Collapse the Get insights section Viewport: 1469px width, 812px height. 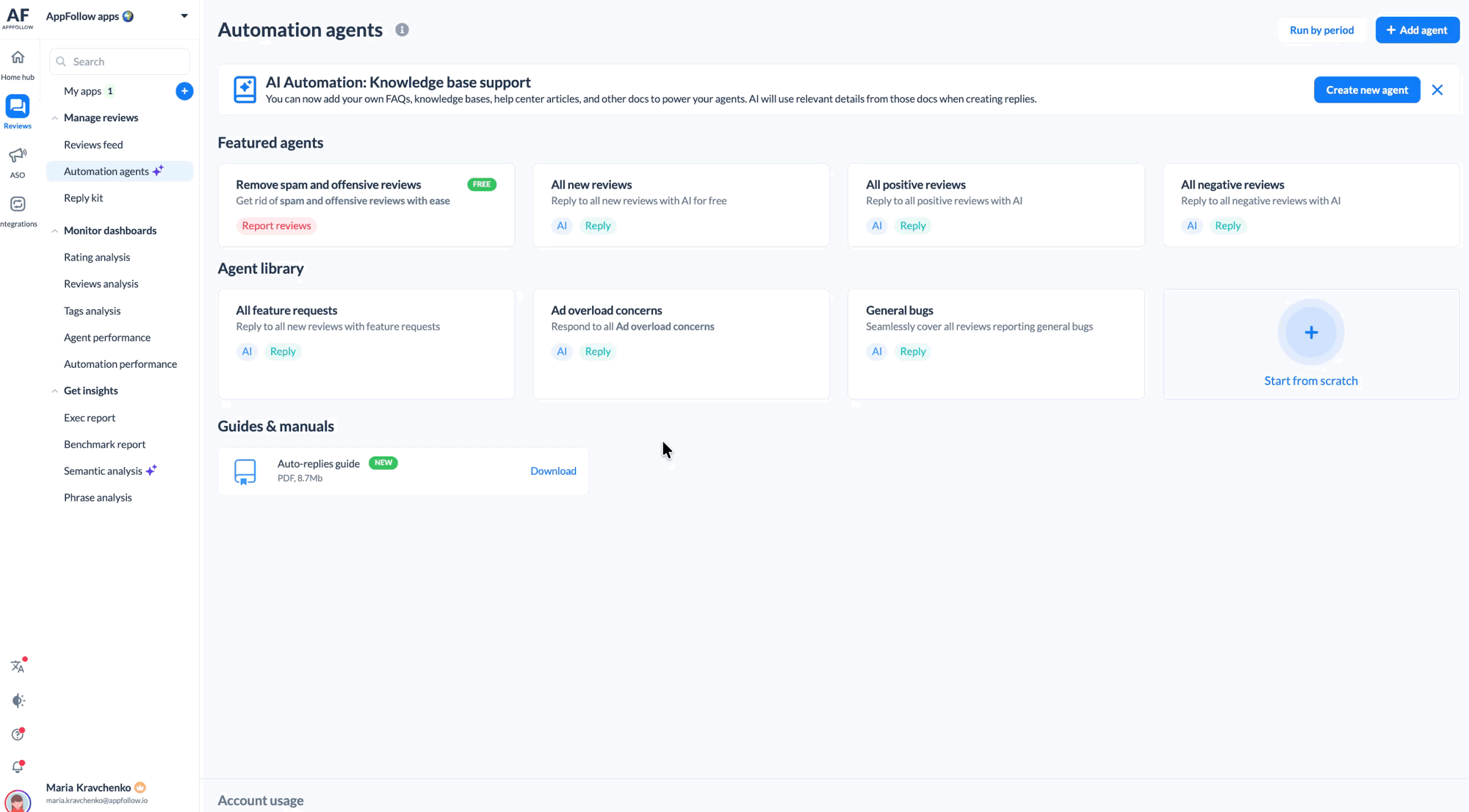coord(54,391)
